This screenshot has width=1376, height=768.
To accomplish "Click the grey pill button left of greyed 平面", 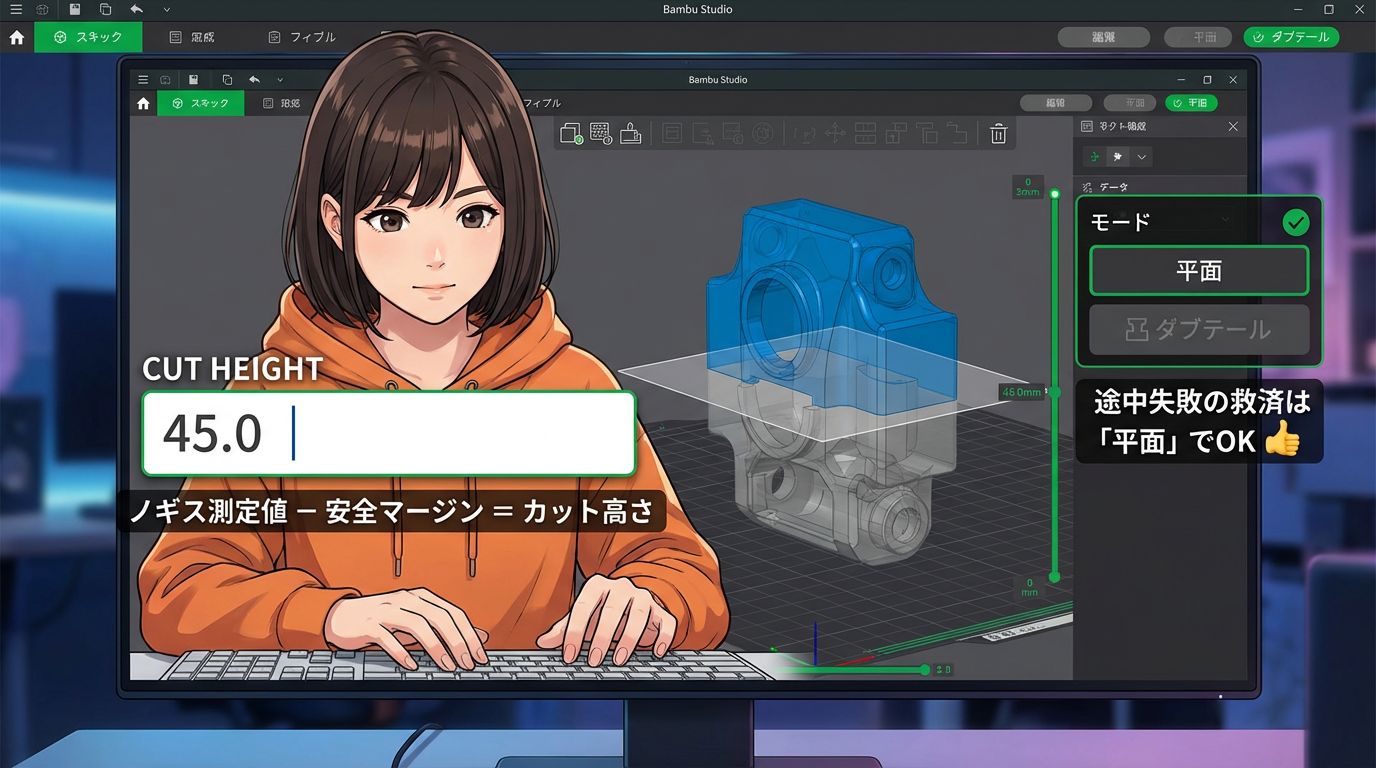I will 1103,37.
